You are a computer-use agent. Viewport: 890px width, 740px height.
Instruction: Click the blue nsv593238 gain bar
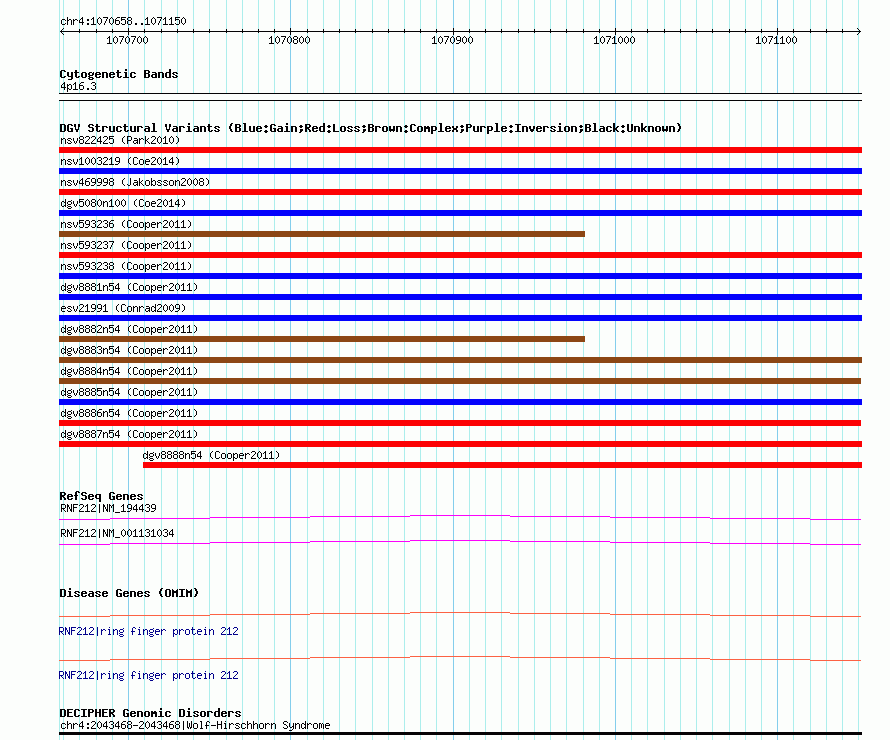coord(460,276)
